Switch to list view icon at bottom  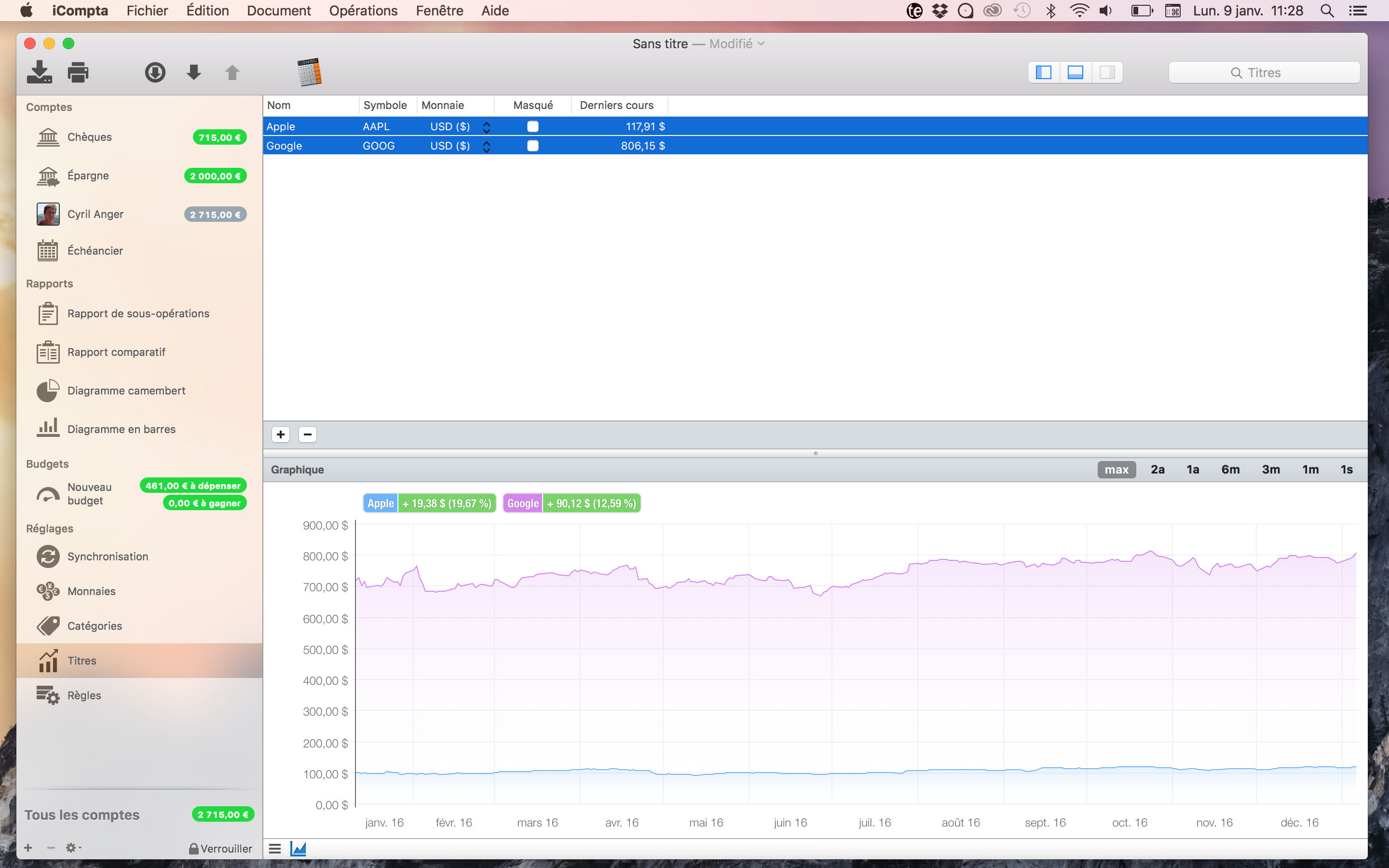[x=275, y=848]
